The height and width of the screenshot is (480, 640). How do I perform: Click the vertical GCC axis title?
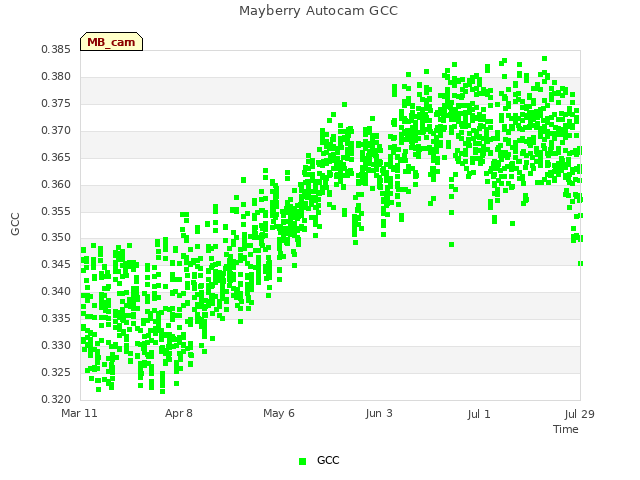(x=15, y=224)
